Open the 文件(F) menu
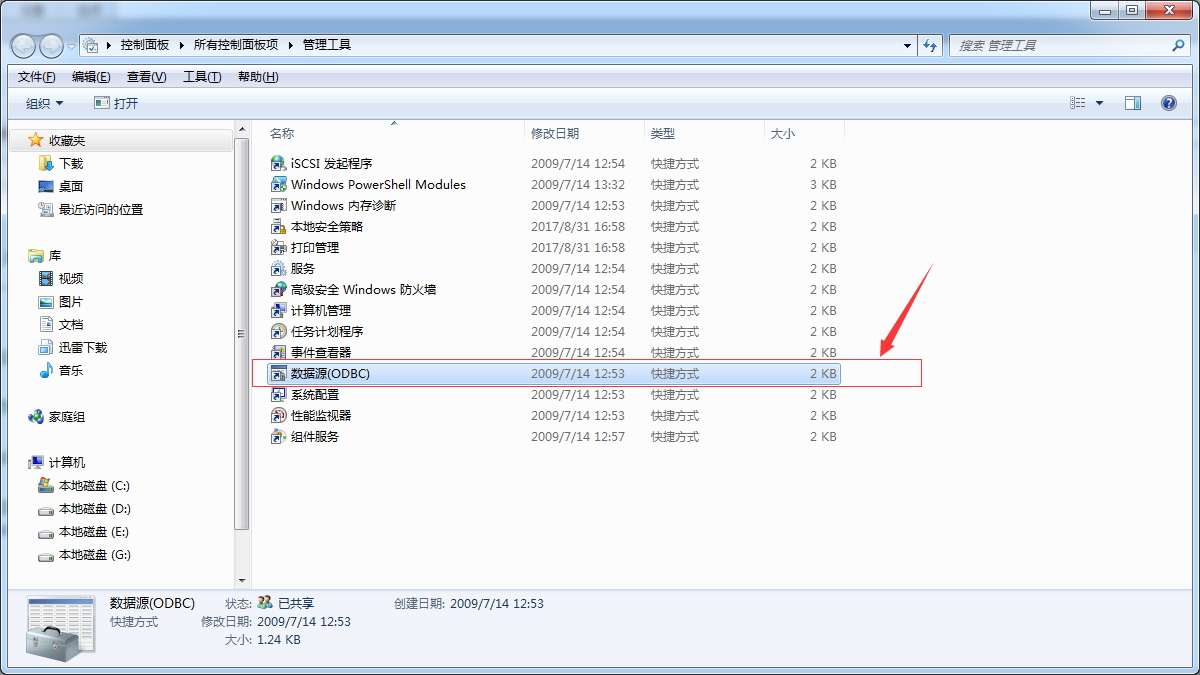Viewport: 1200px width, 675px height. pyautogui.click(x=37, y=77)
